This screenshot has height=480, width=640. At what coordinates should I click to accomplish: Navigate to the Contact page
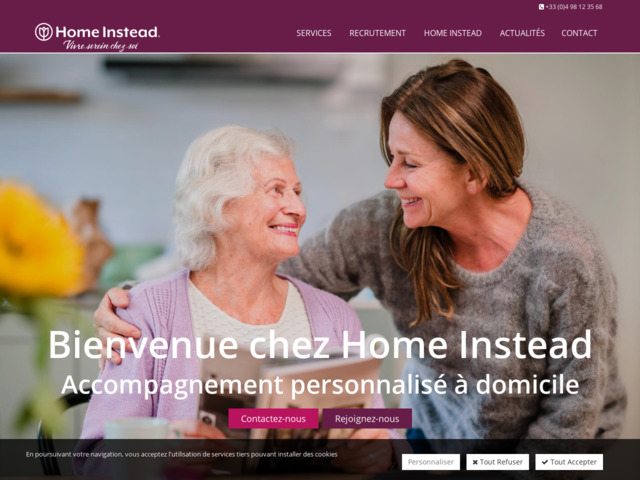[579, 33]
